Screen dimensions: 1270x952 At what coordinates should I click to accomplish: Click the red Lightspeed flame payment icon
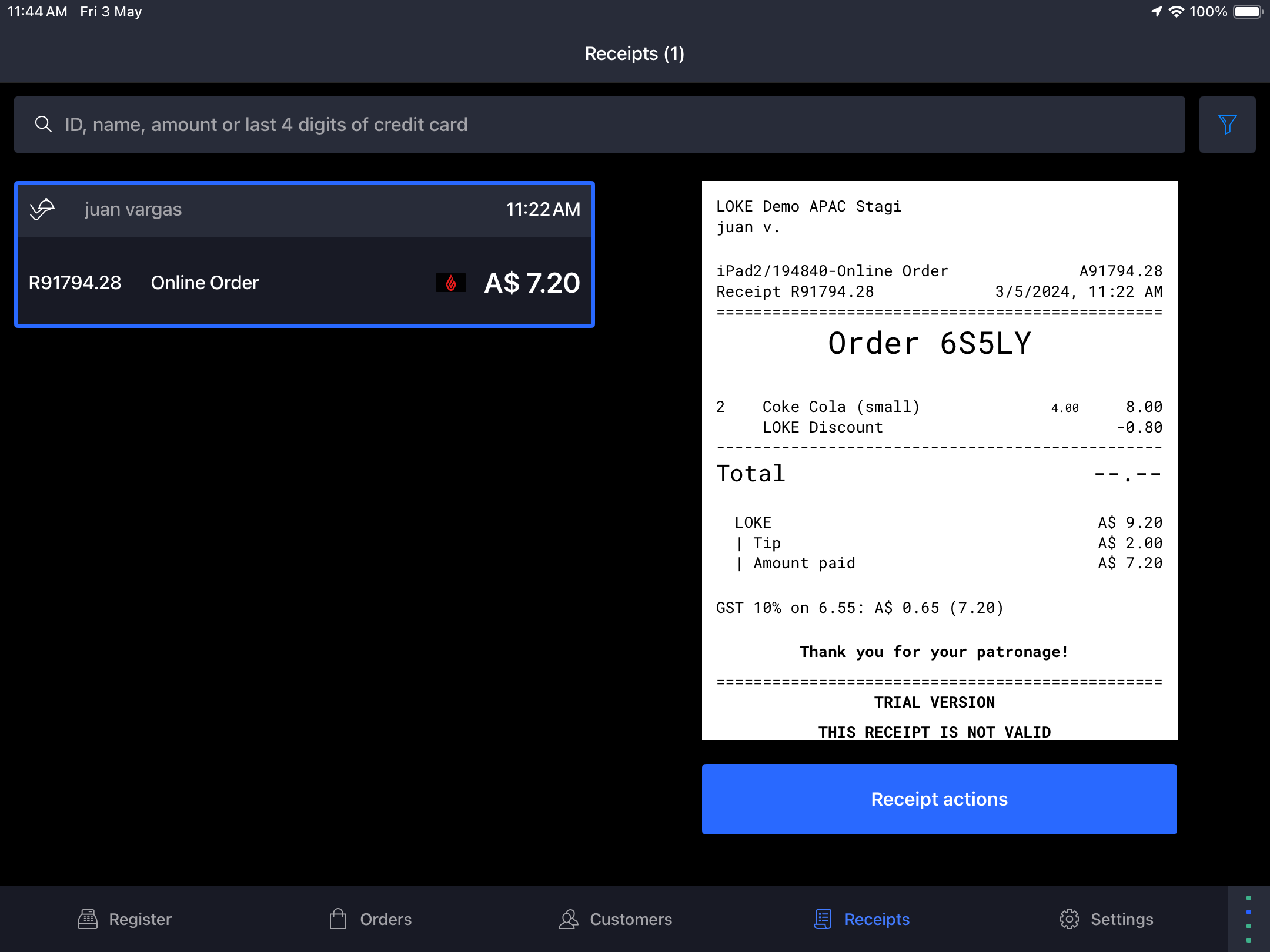point(451,283)
